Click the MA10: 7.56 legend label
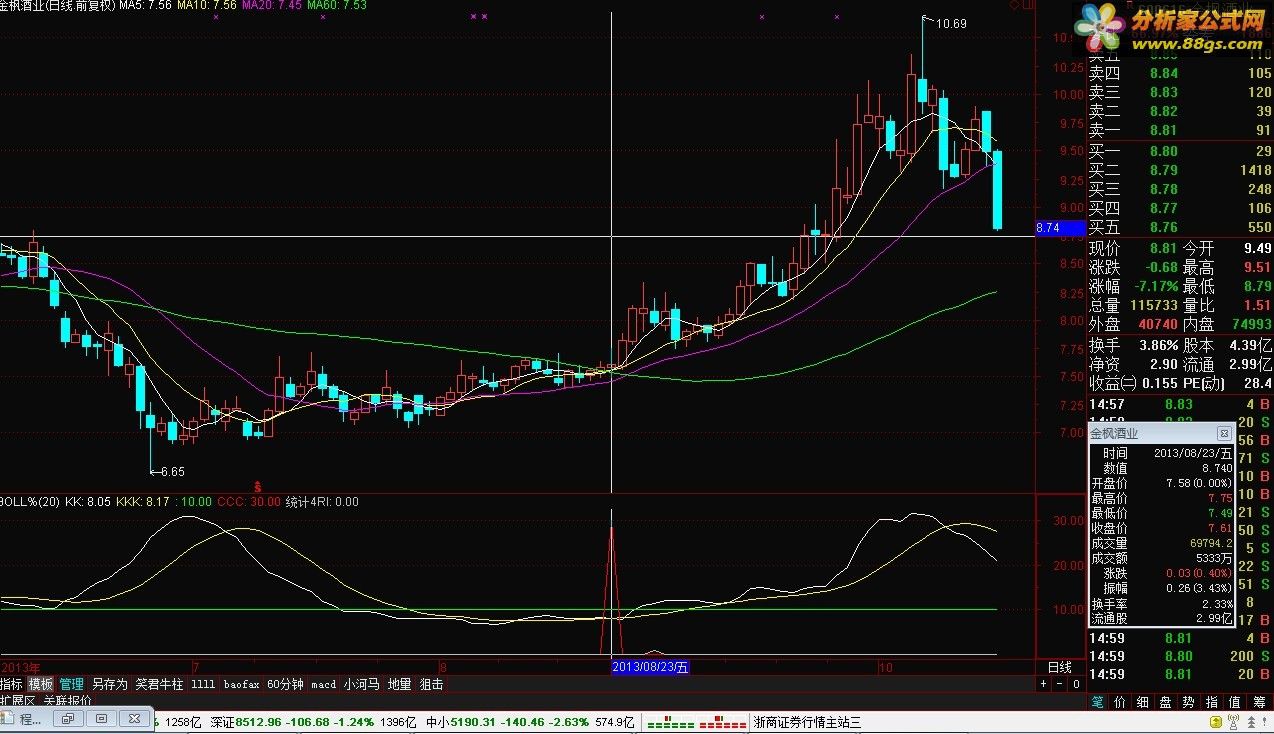This screenshot has height=734, width=1274. (207, 5)
